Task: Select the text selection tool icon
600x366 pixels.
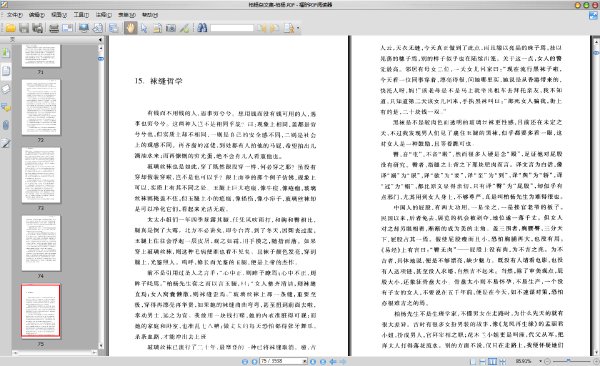Action: tap(157, 28)
